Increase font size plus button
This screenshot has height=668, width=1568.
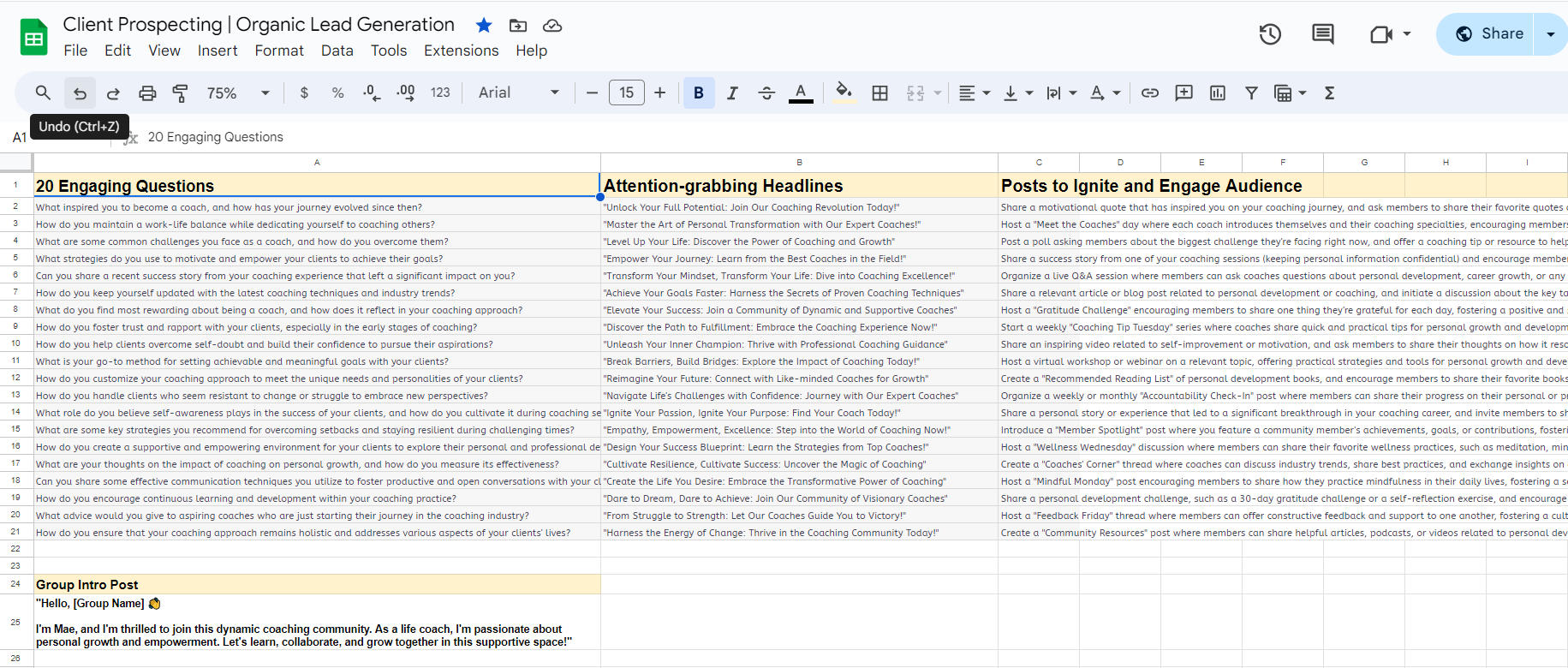(659, 92)
